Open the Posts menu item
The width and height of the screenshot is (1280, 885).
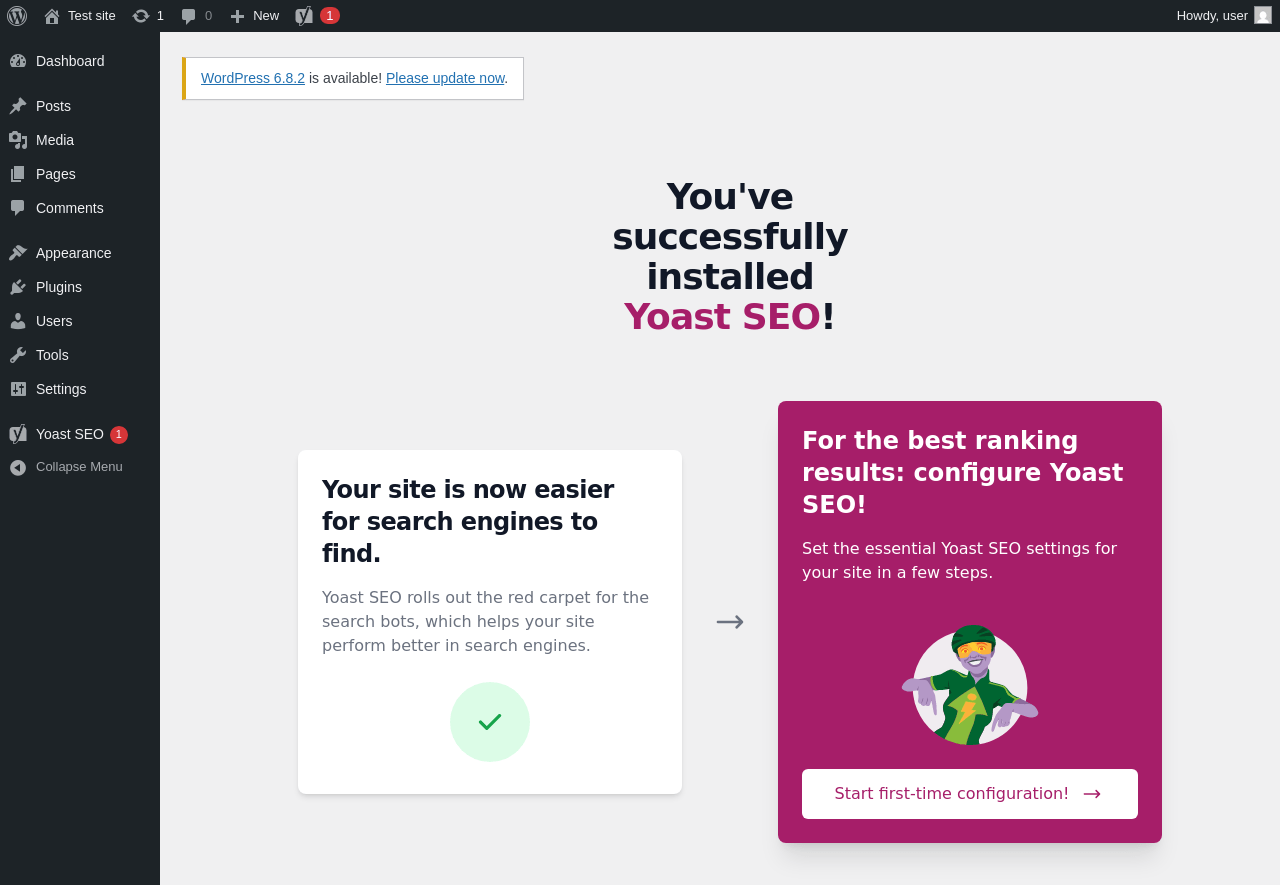point(80,106)
